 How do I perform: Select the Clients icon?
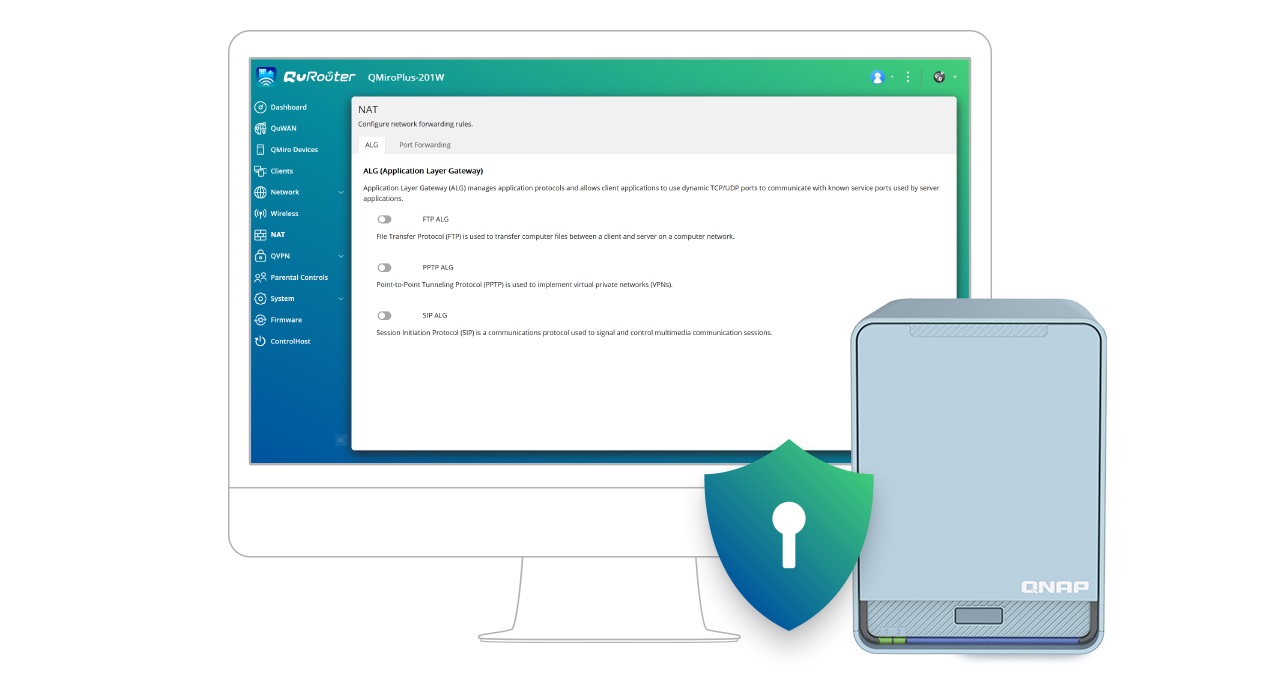pyautogui.click(x=260, y=171)
